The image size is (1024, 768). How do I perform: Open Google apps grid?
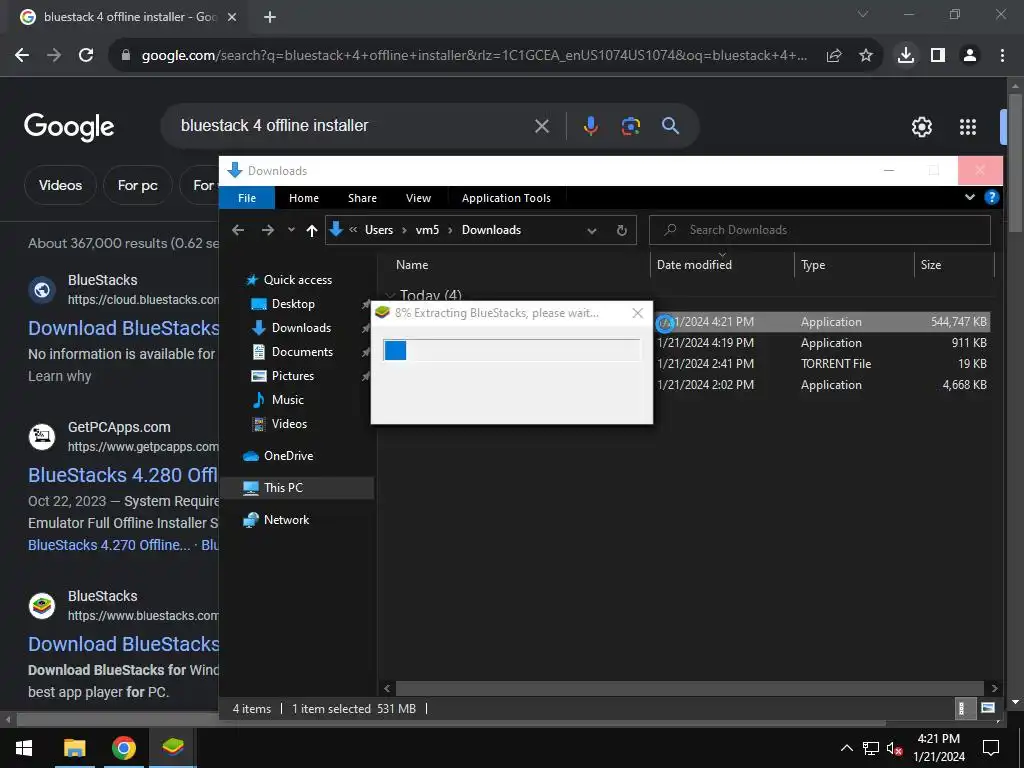click(968, 127)
